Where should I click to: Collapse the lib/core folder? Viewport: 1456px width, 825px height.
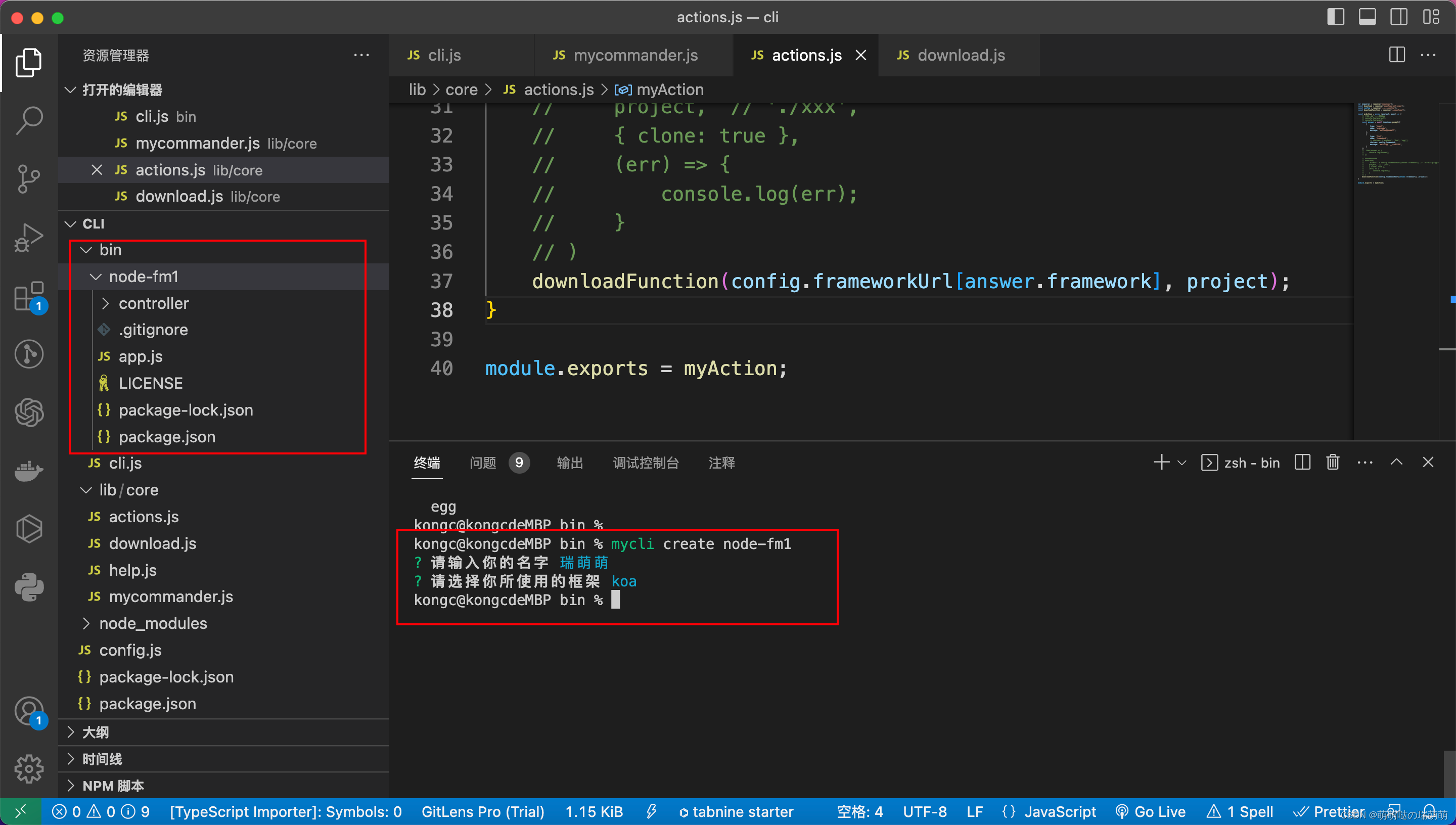86,489
